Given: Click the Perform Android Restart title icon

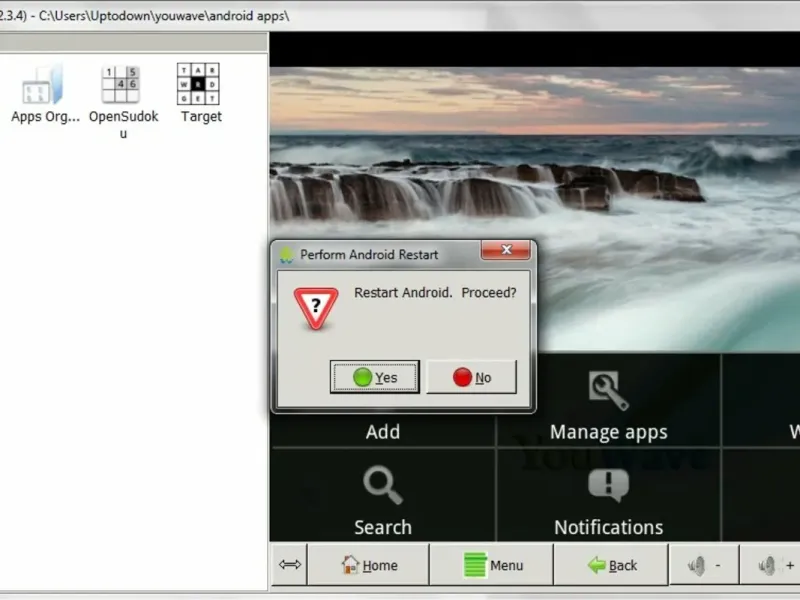Looking at the screenshot, I should (287, 255).
